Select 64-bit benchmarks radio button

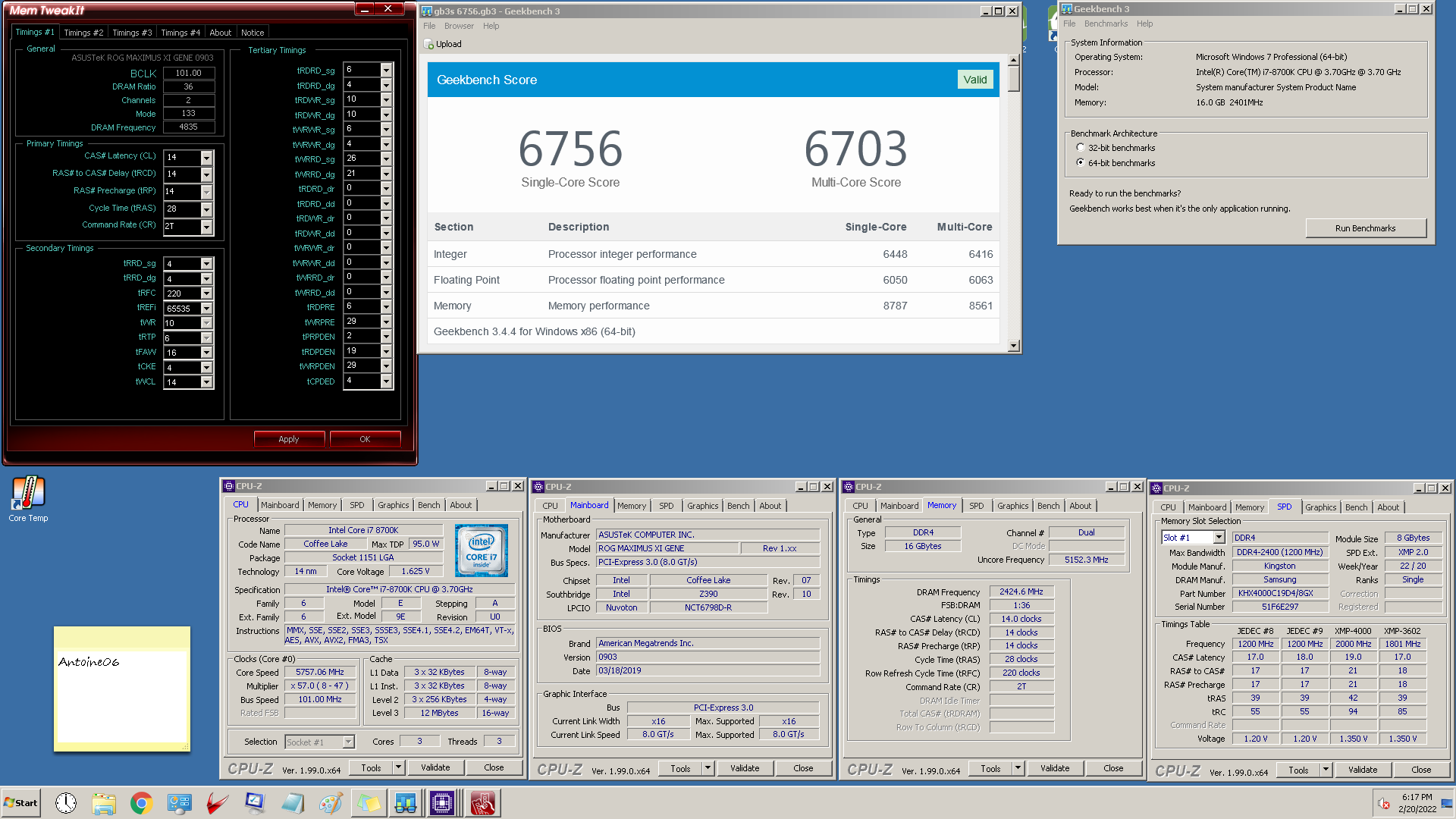click(1081, 163)
